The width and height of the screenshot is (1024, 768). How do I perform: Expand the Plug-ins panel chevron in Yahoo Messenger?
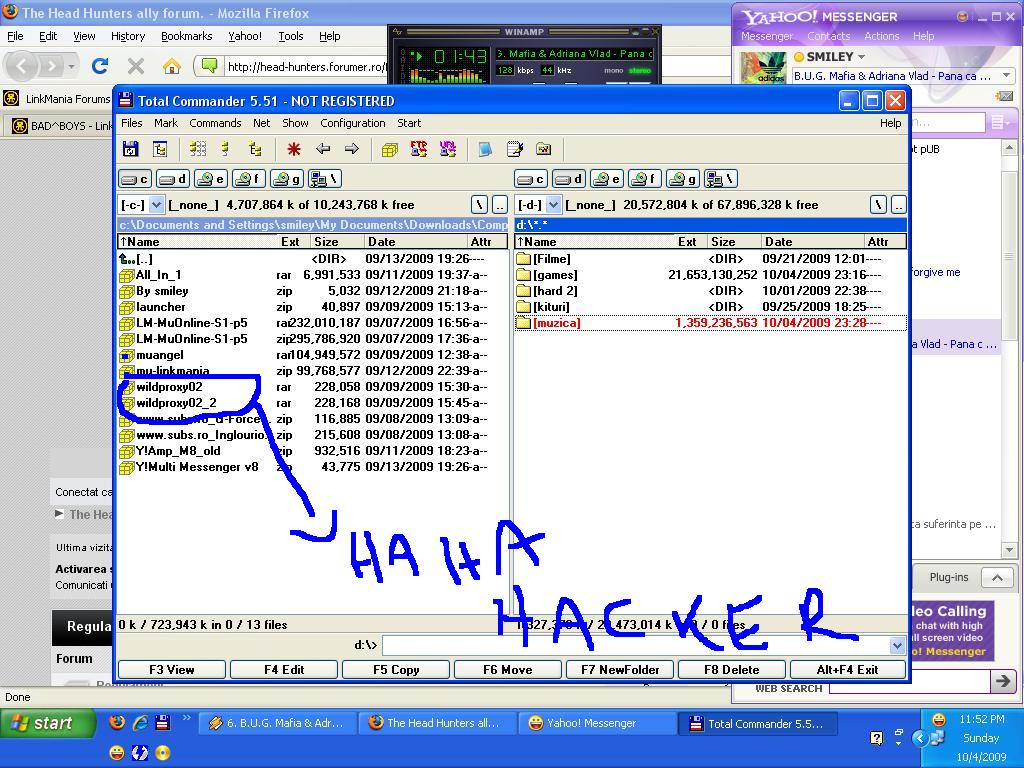point(997,578)
